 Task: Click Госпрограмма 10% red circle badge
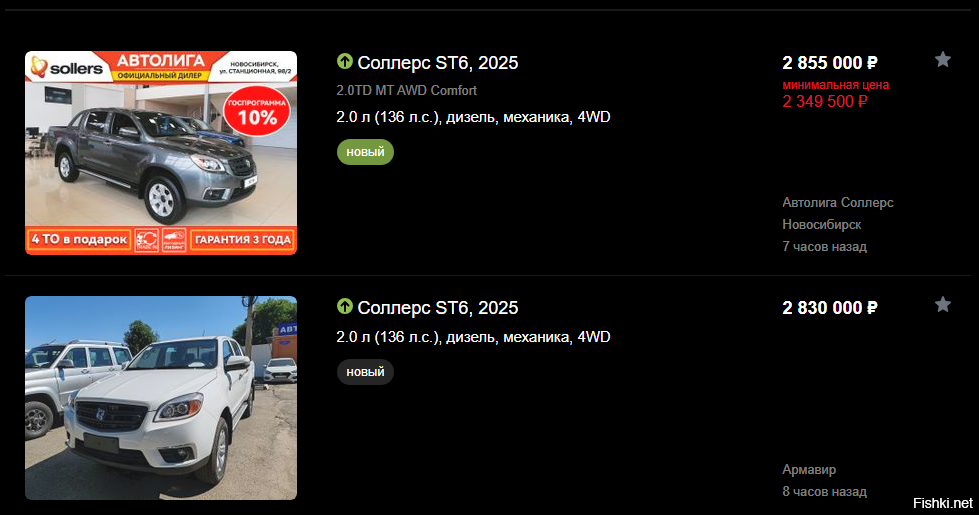click(257, 112)
